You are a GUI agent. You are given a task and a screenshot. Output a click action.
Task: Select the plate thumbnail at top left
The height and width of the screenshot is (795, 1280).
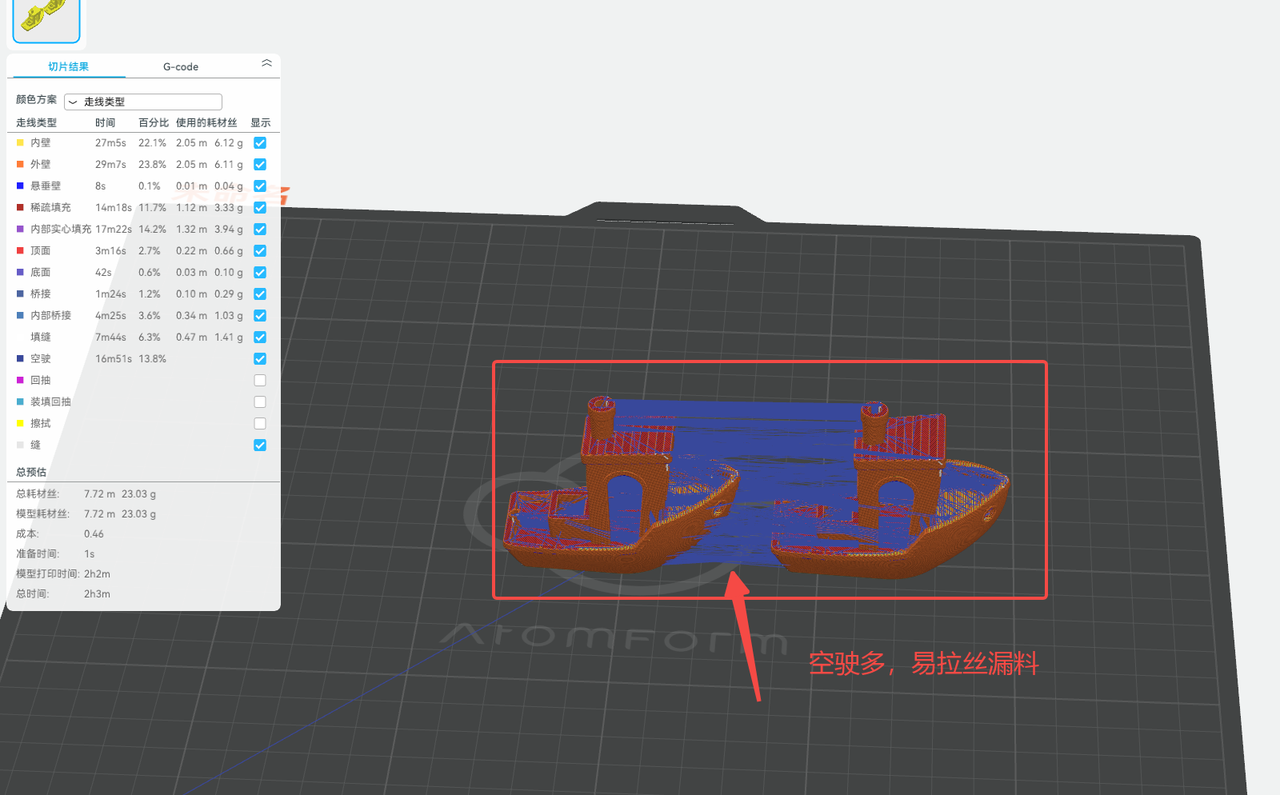tap(46, 20)
